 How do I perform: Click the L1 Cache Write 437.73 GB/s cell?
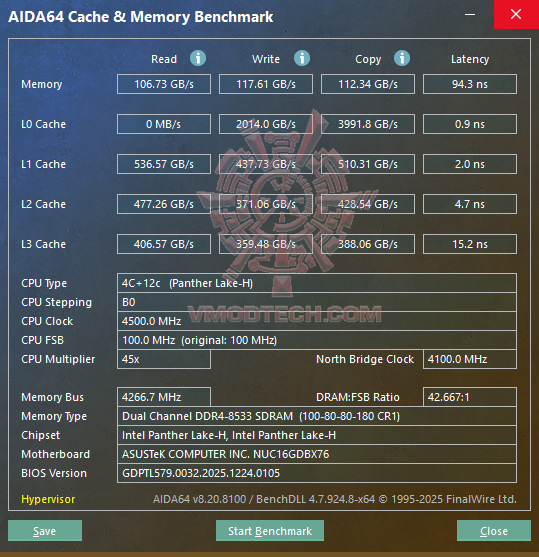[x=266, y=164]
